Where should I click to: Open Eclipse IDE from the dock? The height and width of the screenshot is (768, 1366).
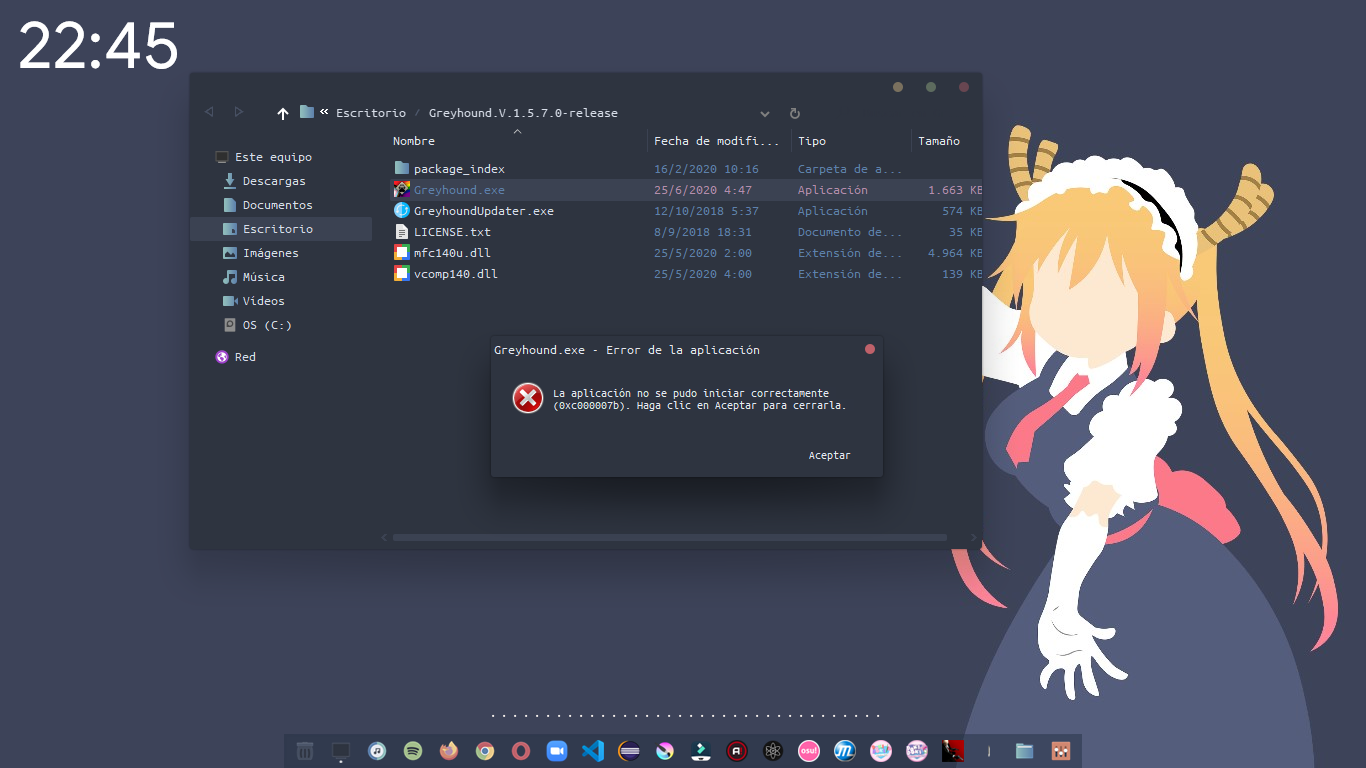629,751
